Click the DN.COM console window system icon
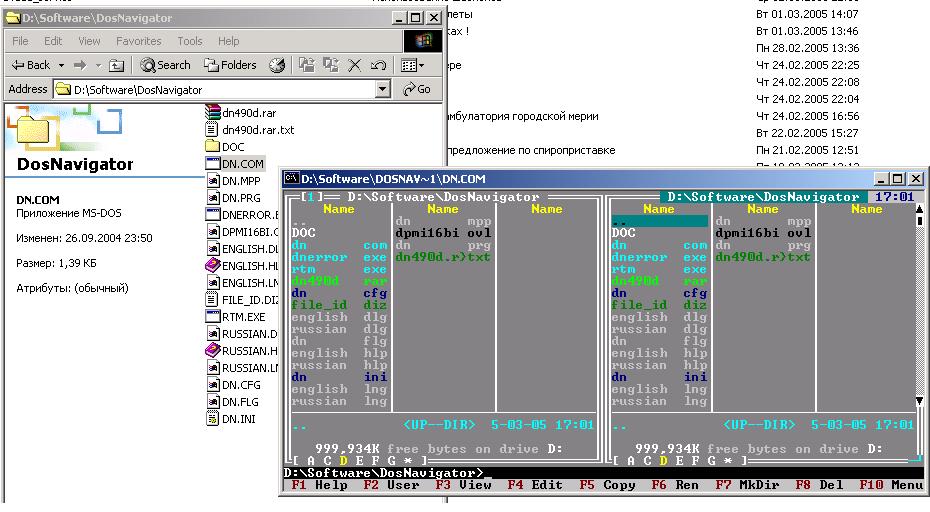This screenshot has width=930, height=512. (x=291, y=178)
